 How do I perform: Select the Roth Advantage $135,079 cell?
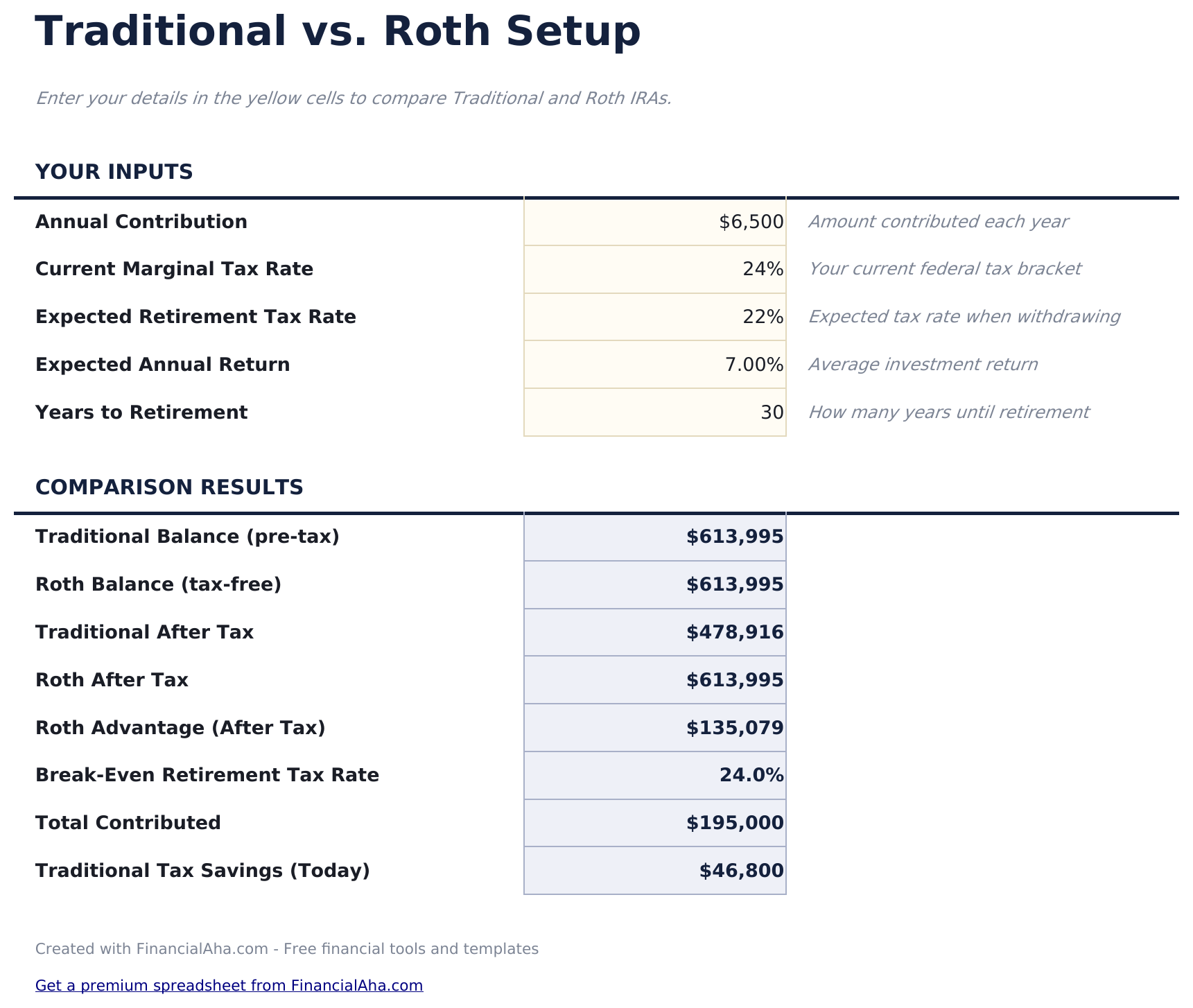pos(655,728)
